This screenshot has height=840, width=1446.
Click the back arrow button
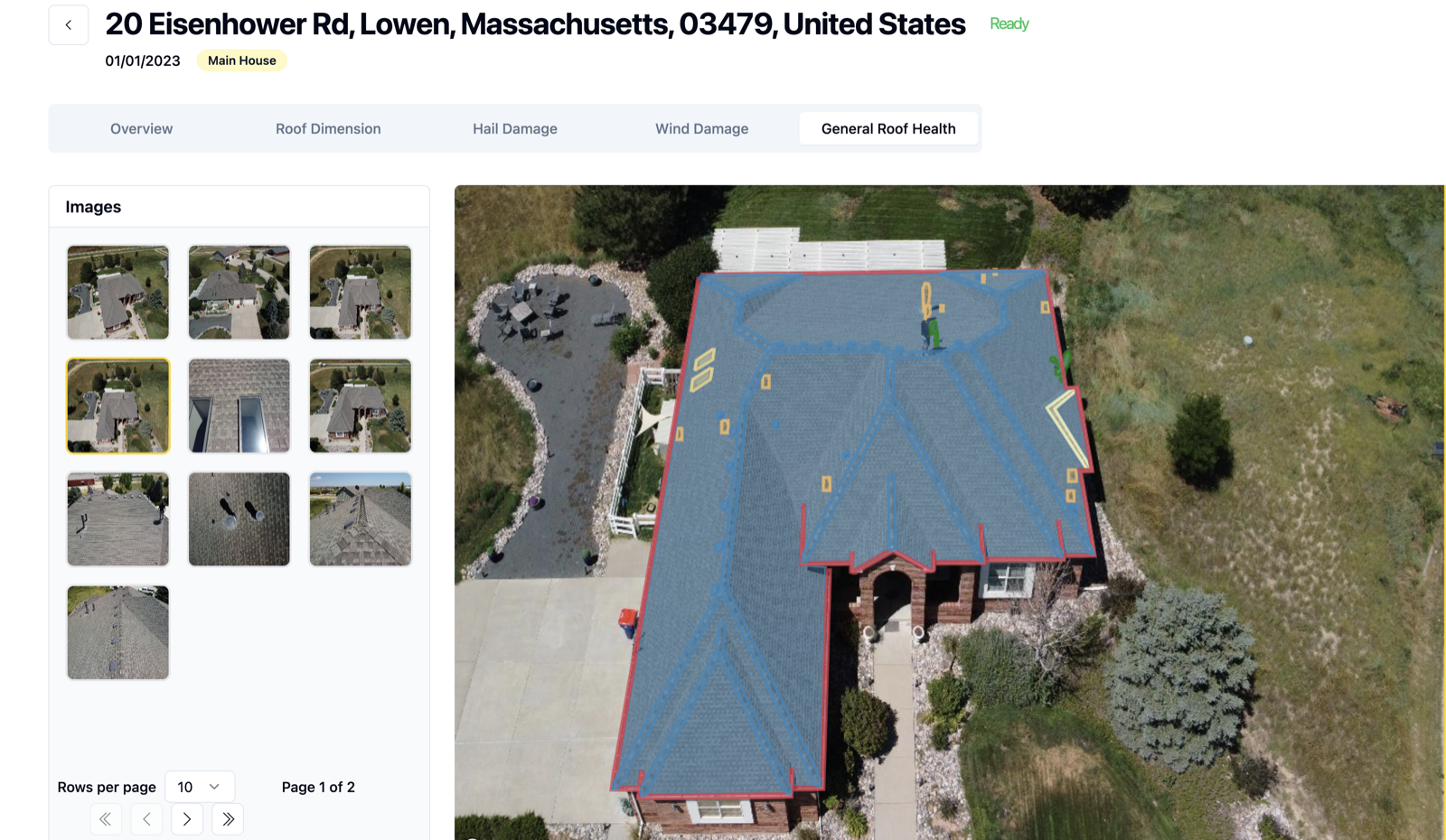(x=69, y=24)
